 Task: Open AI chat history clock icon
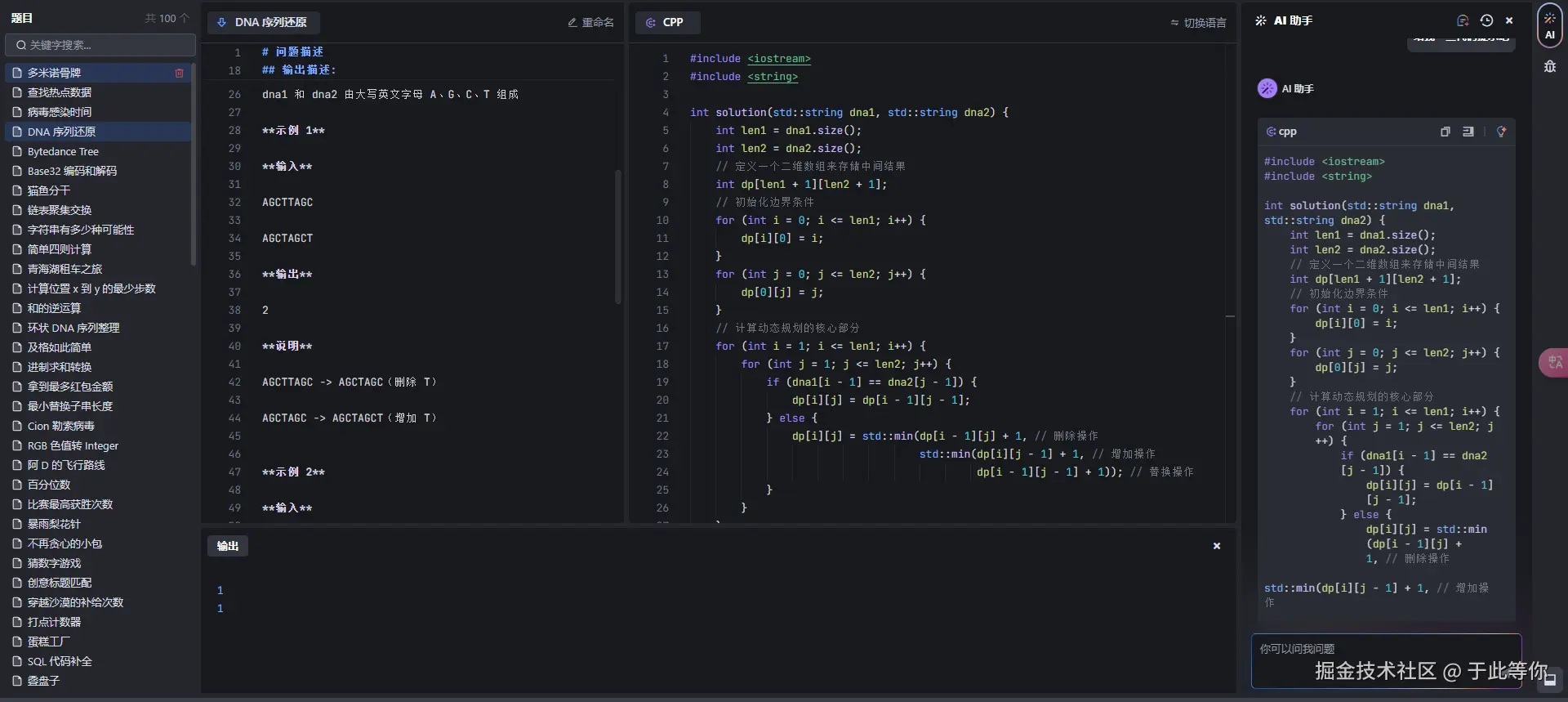1486,20
